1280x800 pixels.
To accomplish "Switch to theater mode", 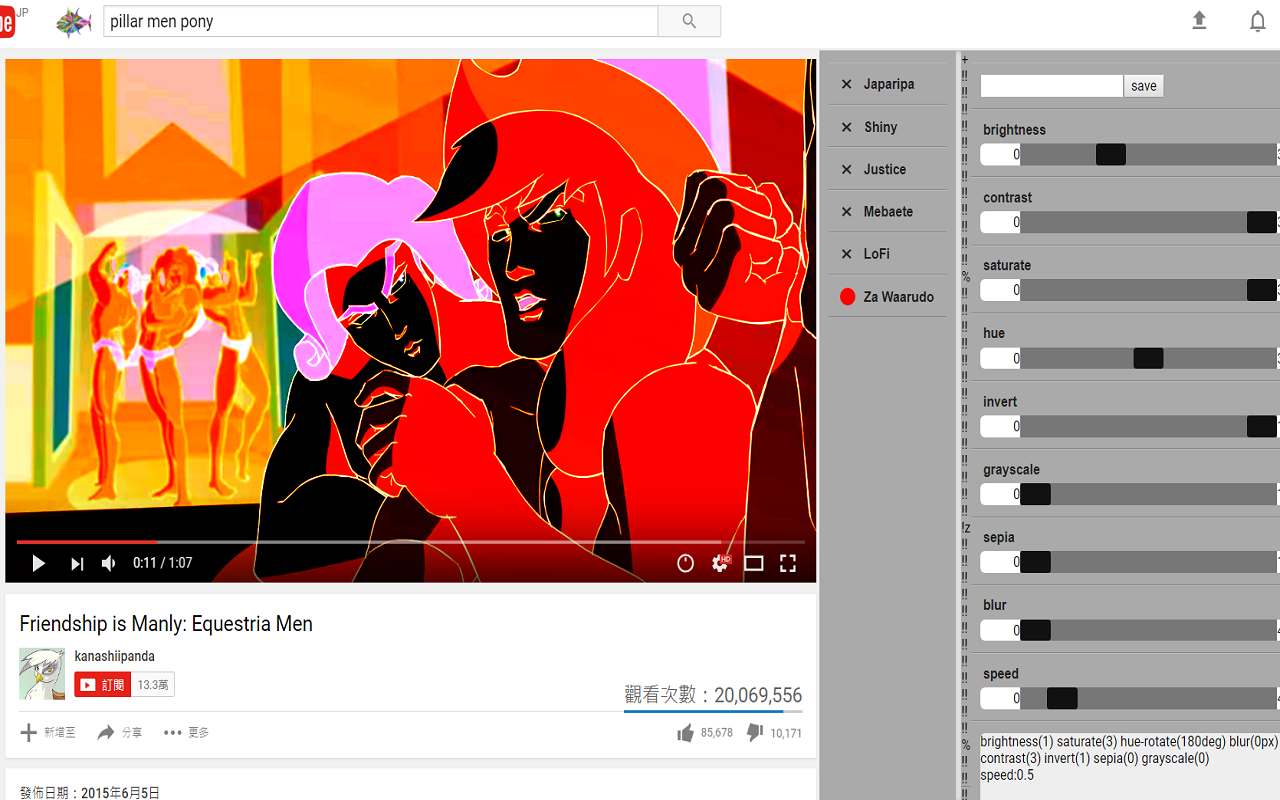I will point(754,564).
